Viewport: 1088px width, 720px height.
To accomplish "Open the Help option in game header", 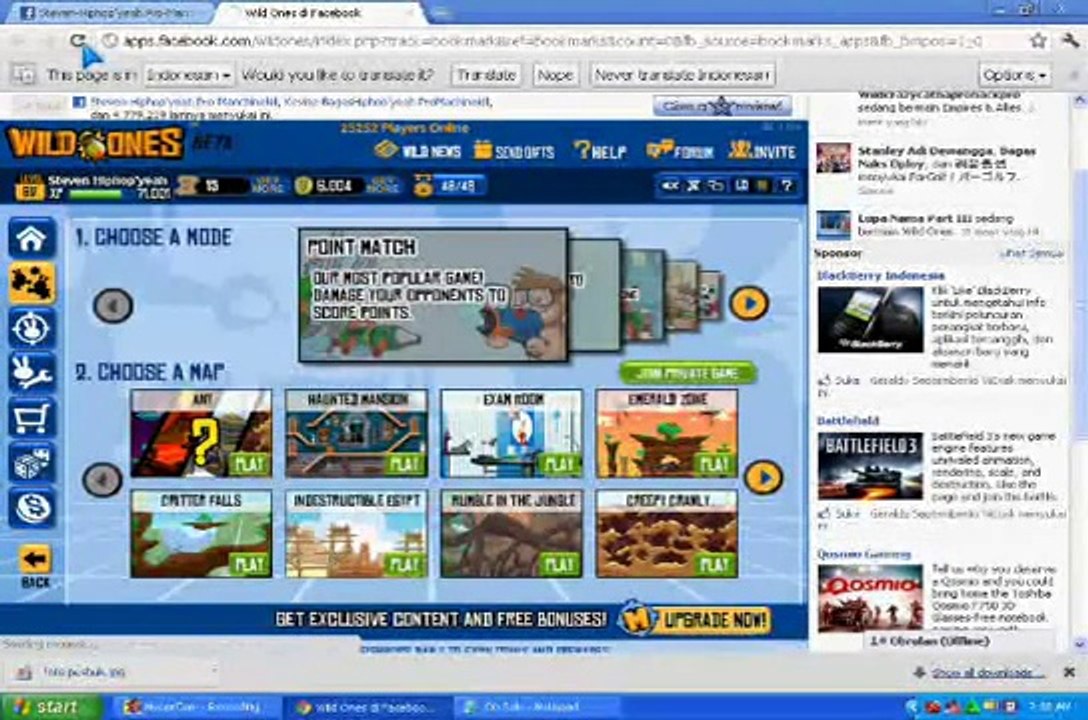I will 601,151.
